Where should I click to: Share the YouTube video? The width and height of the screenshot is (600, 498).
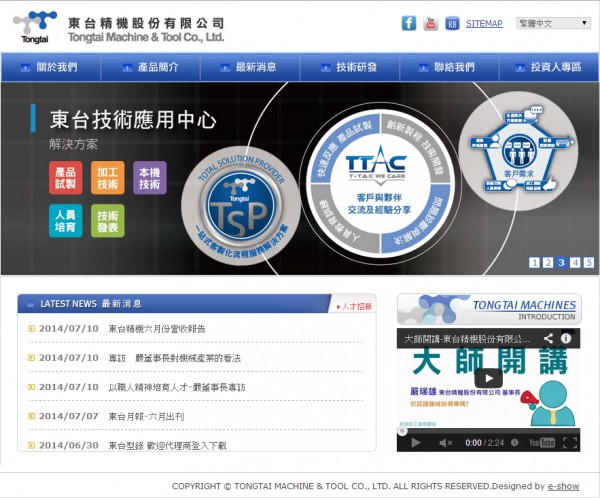(x=548, y=338)
